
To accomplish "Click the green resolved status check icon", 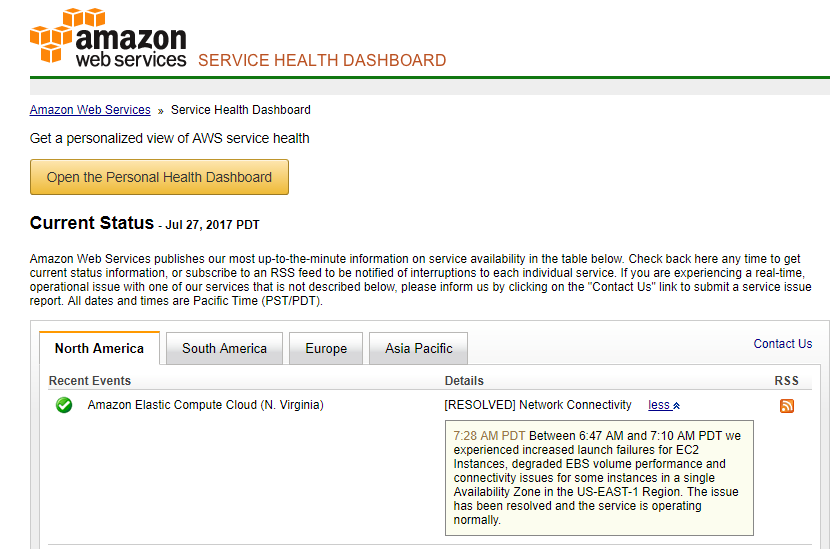I will pos(64,405).
